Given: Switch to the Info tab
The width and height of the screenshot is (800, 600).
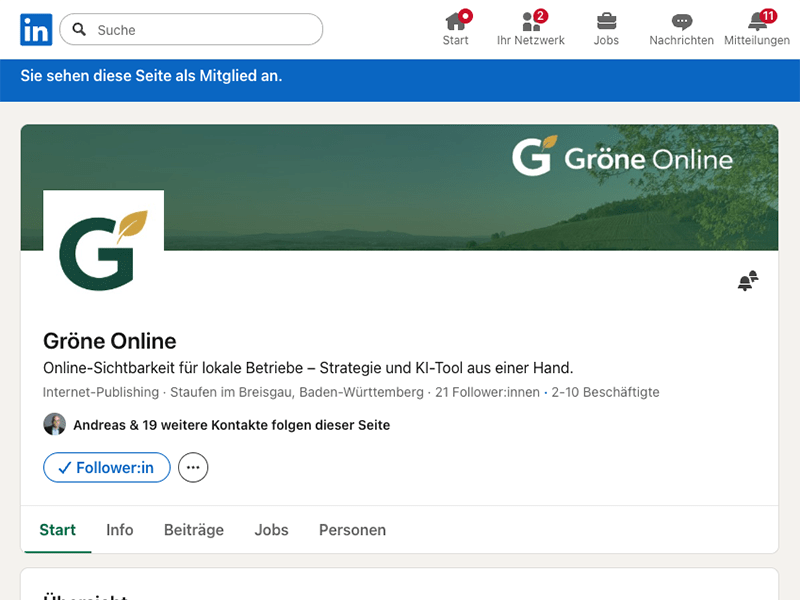Looking at the screenshot, I should click(120, 530).
